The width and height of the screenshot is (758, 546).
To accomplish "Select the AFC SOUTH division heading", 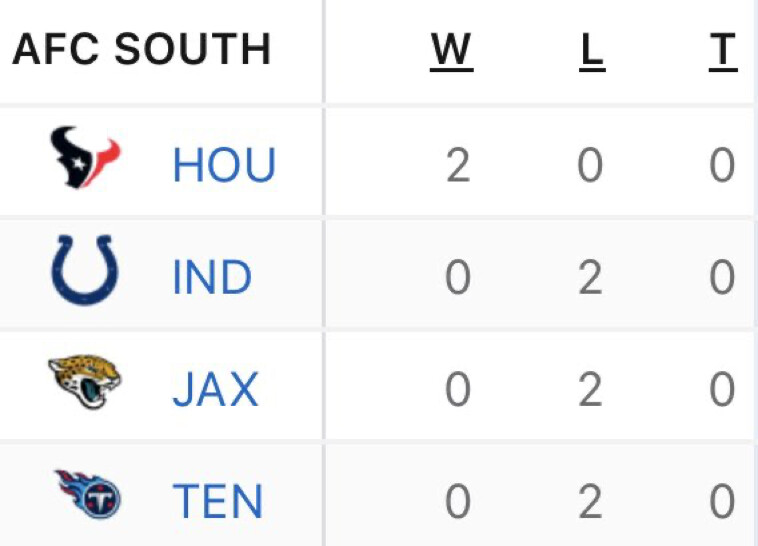I will 141,49.
